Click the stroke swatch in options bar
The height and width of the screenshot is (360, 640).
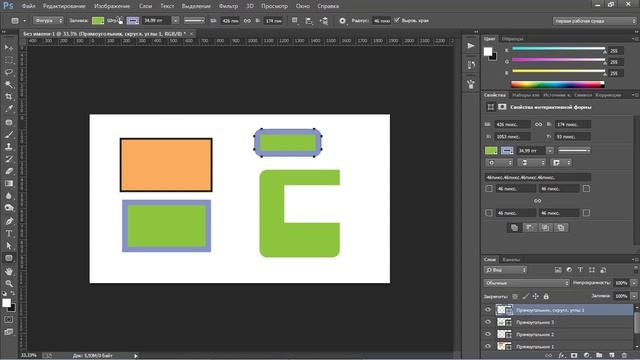133,20
